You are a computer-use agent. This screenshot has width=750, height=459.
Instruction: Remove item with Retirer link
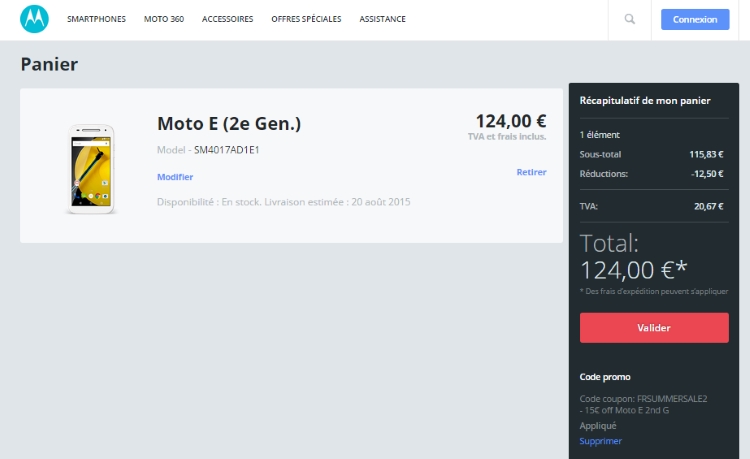tap(531, 172)
